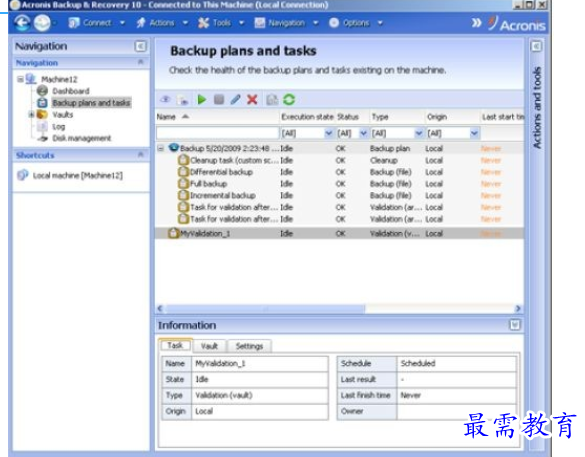Image resolution: width=585 pixels, height=457 pixels.
Task: Switch to the Vault tab
Action: 209,346
